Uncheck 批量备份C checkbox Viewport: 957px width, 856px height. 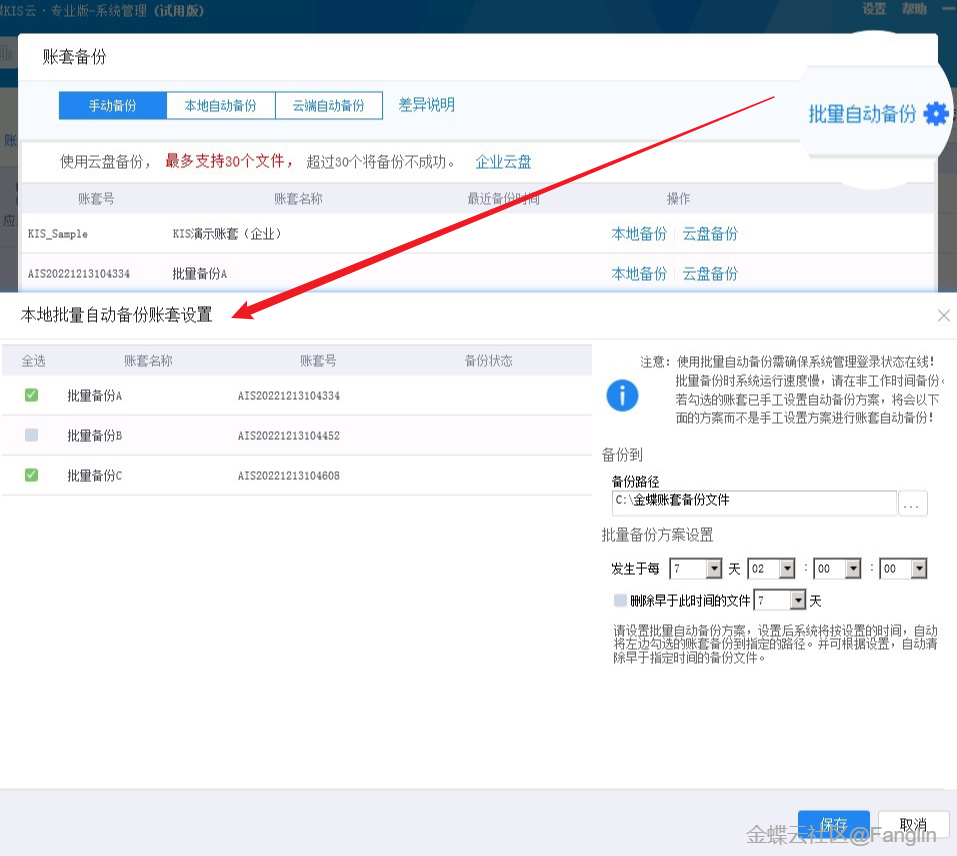pyautogui.click(x=32, y=475)
